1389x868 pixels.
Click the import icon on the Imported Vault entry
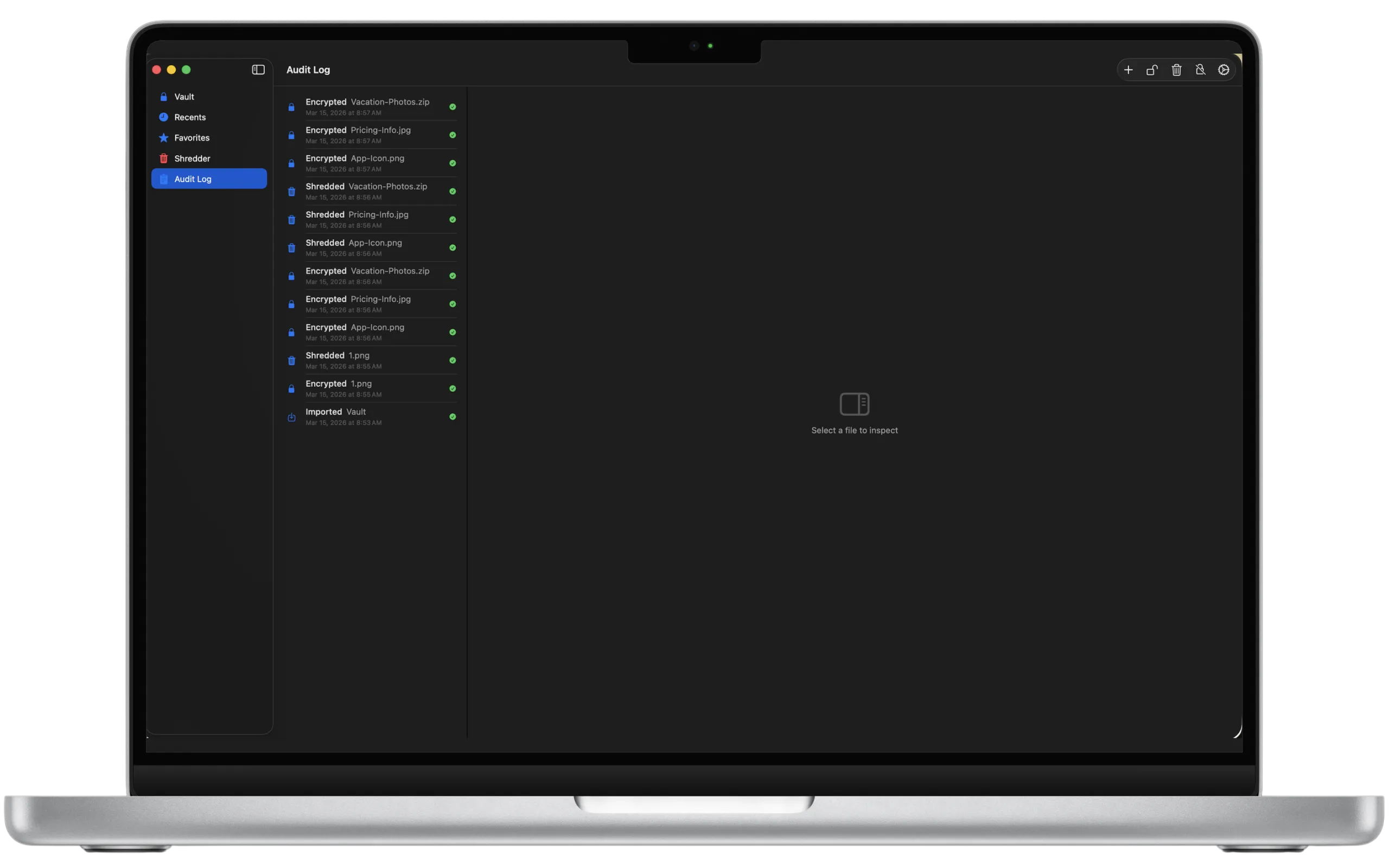pyautogui.click(x=291, y=417)
